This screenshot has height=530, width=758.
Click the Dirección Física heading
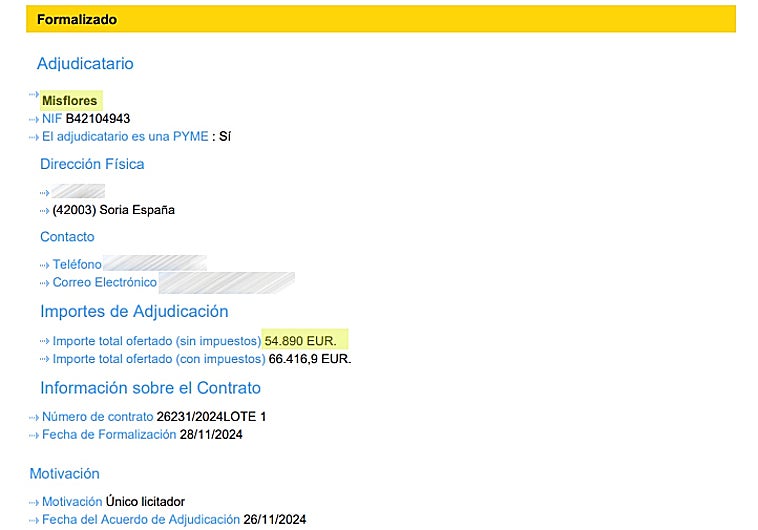[92, 164]
